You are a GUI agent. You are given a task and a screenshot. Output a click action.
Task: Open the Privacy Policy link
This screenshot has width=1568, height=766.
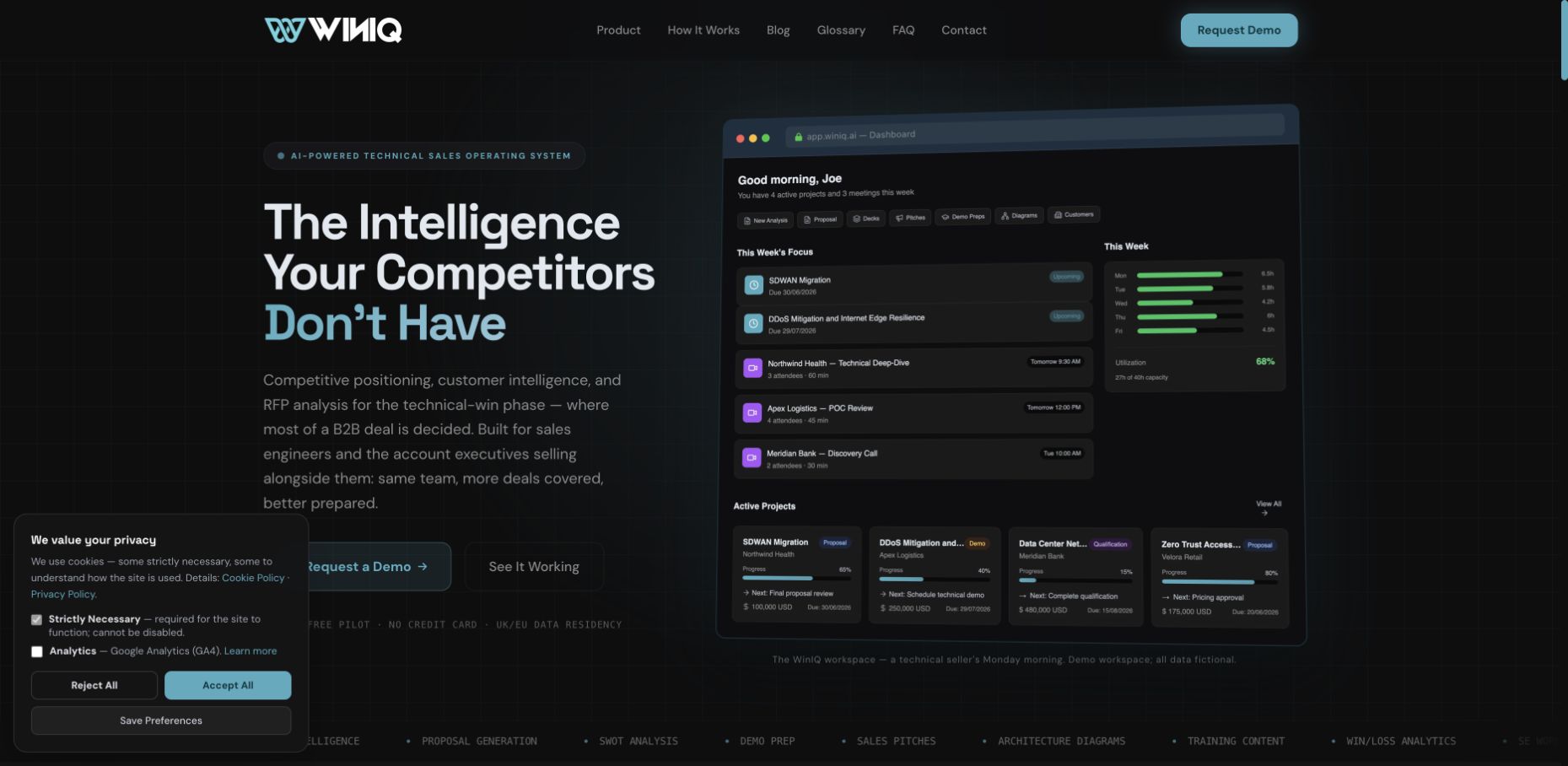pos(63,595)
